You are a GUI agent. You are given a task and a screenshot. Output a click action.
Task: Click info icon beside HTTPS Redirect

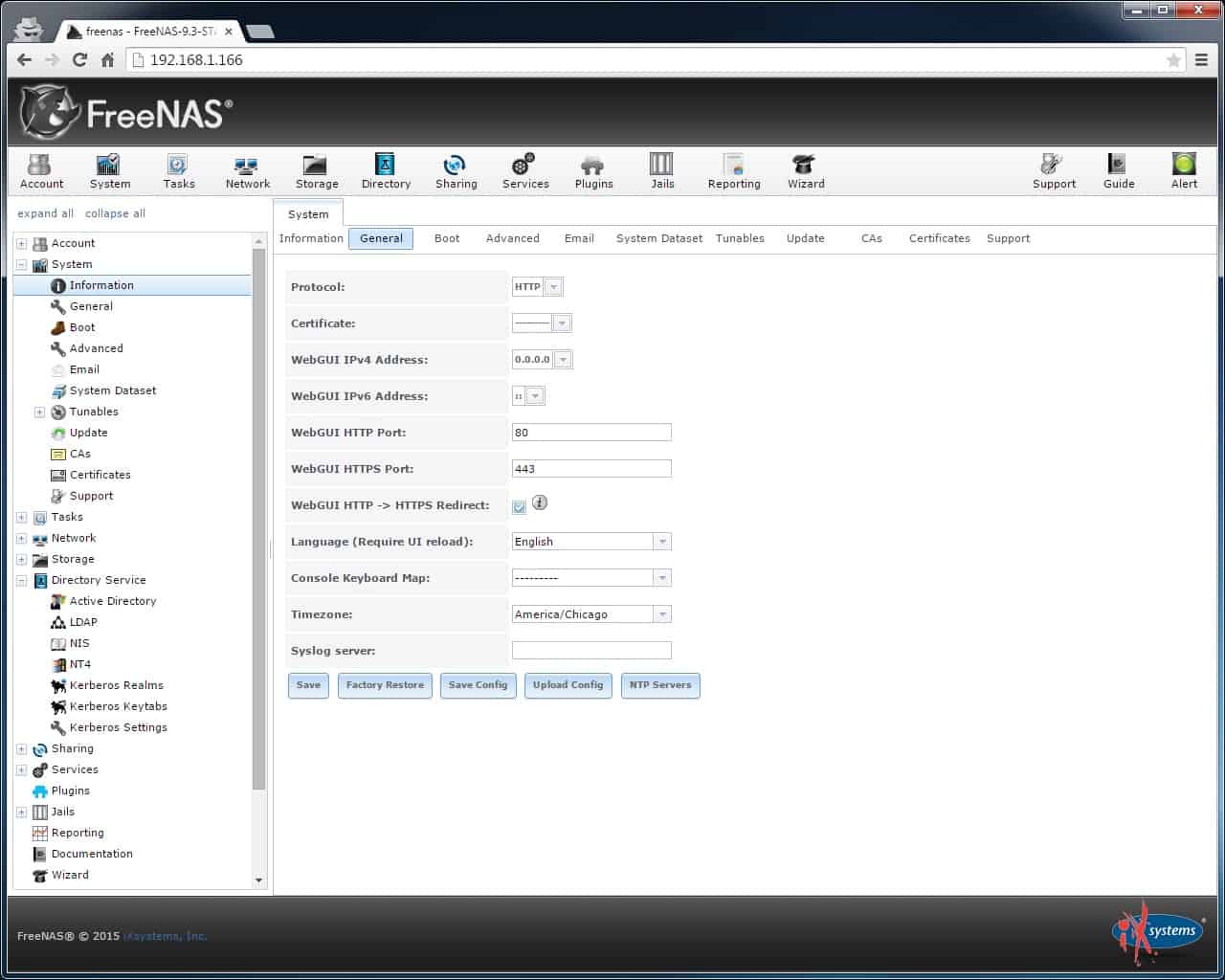click(x=540, y=502)
